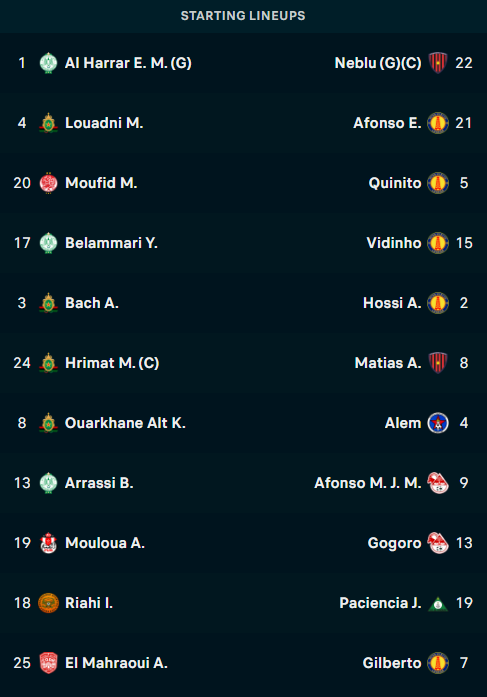Click the crest beside Hrimat M. (C)
Screen dimensions: 487x697
(x=48, y=363)
